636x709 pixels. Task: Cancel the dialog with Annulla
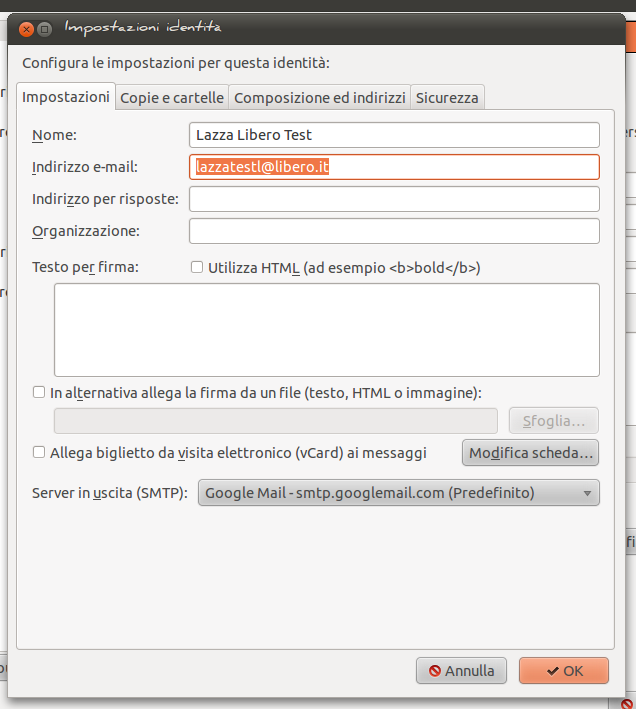pyautogui.click(x=461, y=670)
